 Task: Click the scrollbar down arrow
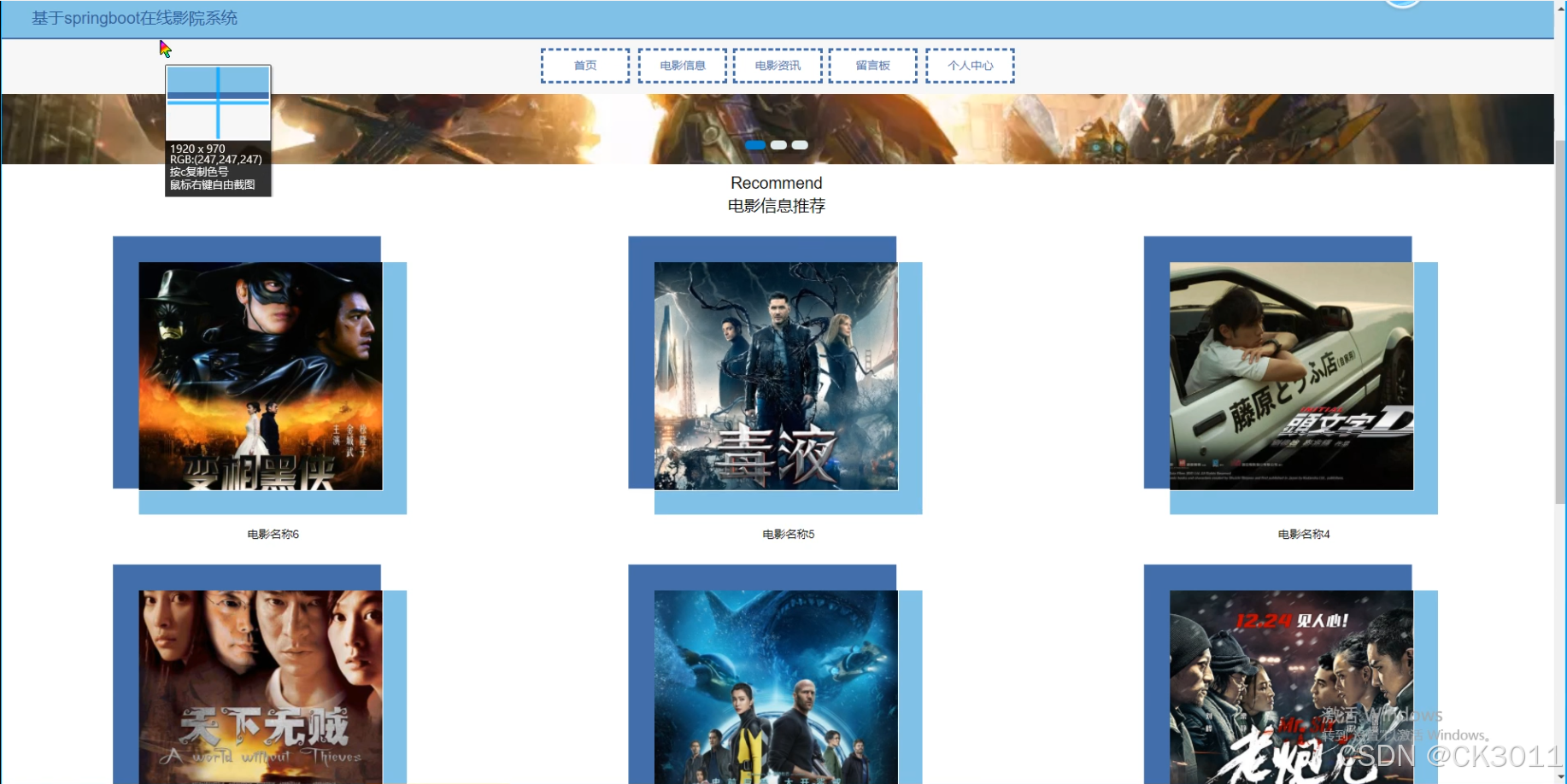(x=1560, y=777)
